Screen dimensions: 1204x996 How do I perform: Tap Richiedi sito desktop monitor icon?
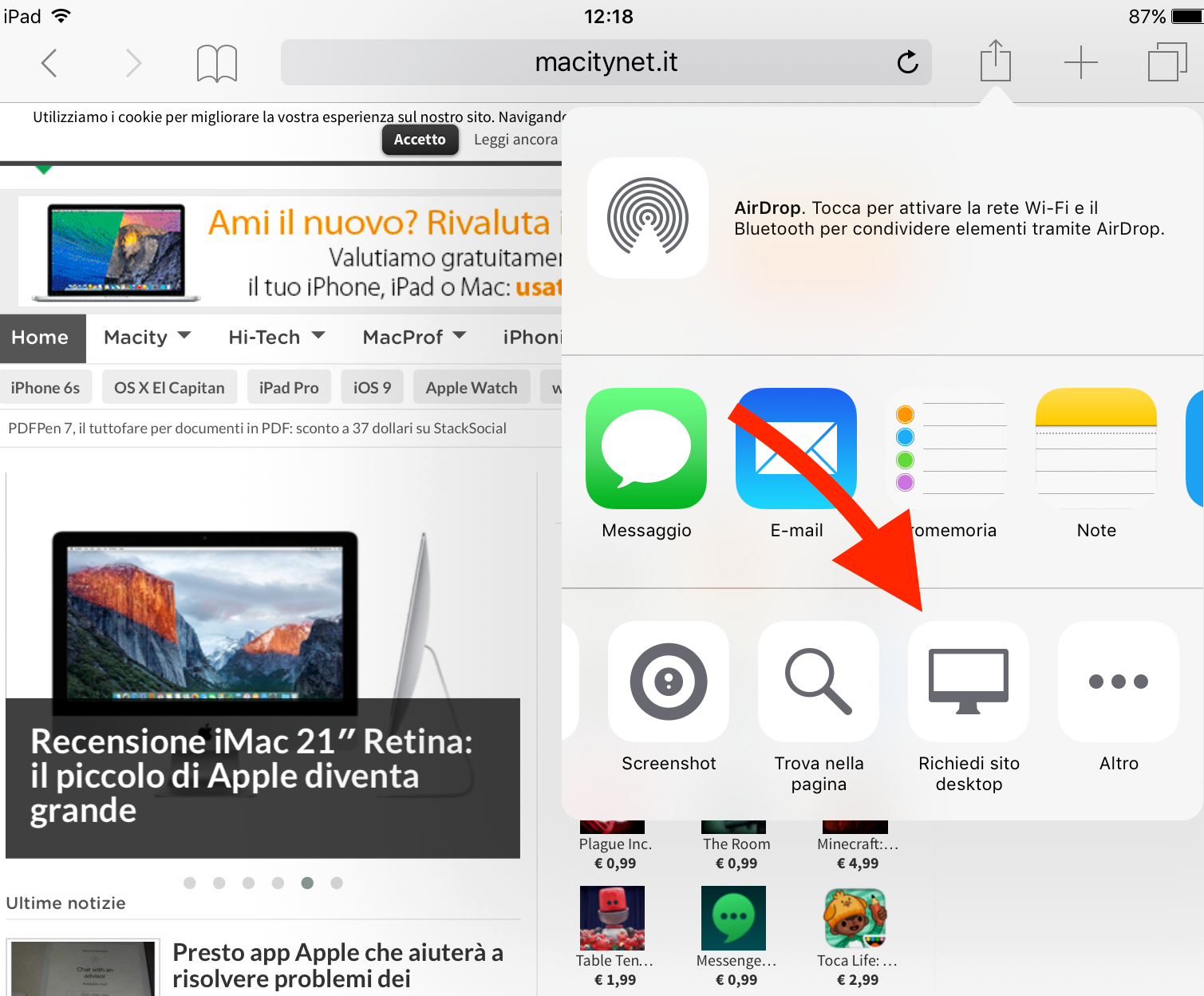[969, 682]
